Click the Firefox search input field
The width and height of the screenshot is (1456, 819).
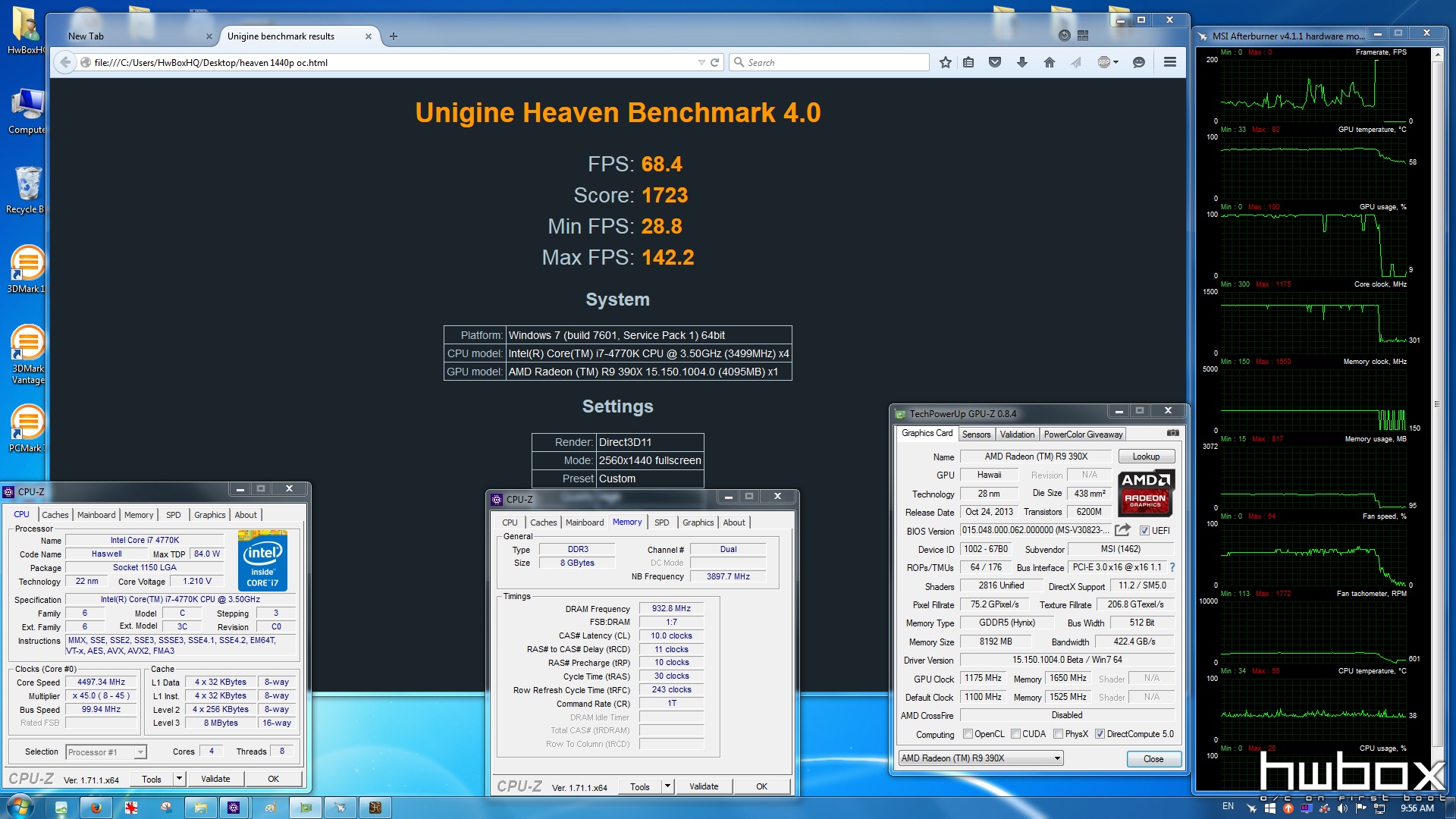(x=829, y=62)
